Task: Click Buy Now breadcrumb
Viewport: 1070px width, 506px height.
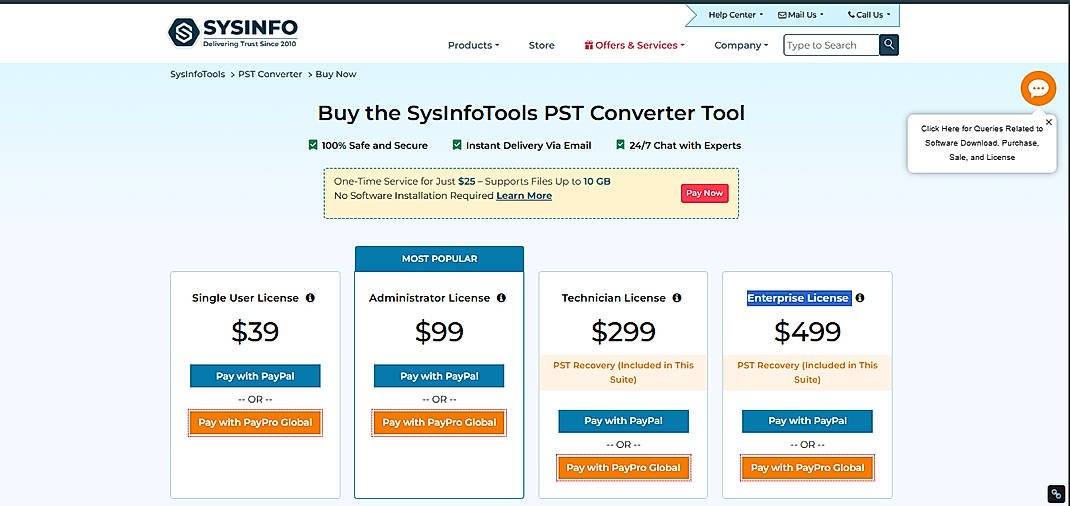Action: [x=336, y=74]
